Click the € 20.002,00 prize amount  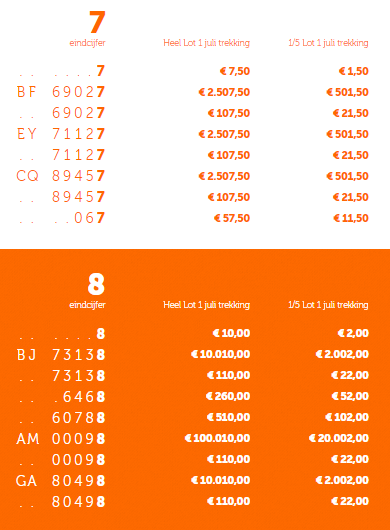[339, 438]
